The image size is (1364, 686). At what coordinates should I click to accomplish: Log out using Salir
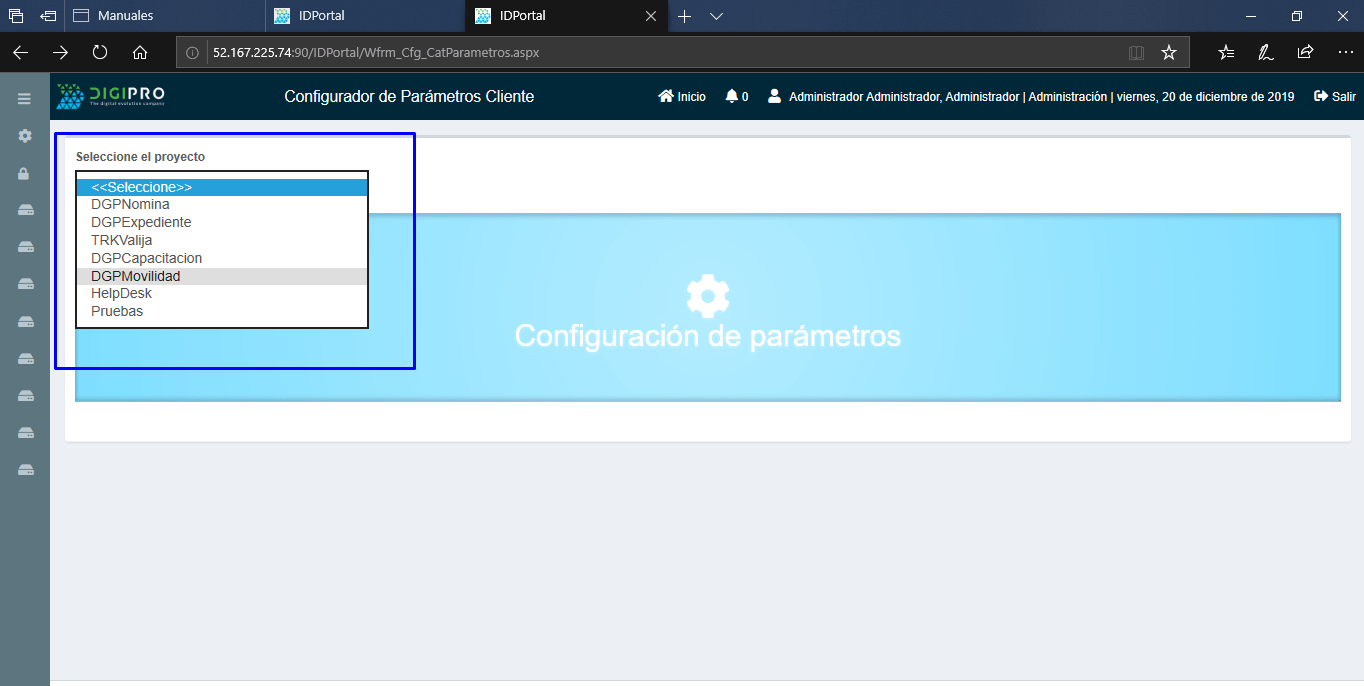1335,97
